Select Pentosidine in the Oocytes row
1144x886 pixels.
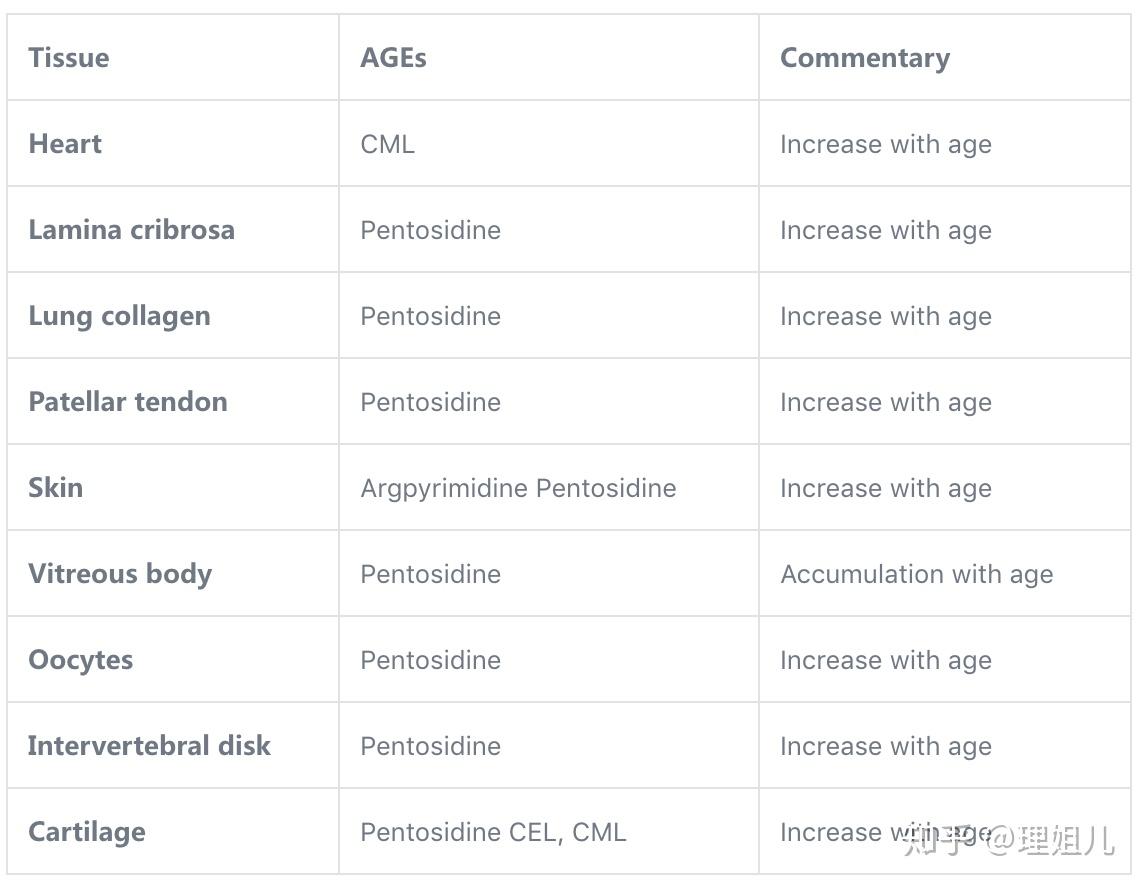pos(430,660)
